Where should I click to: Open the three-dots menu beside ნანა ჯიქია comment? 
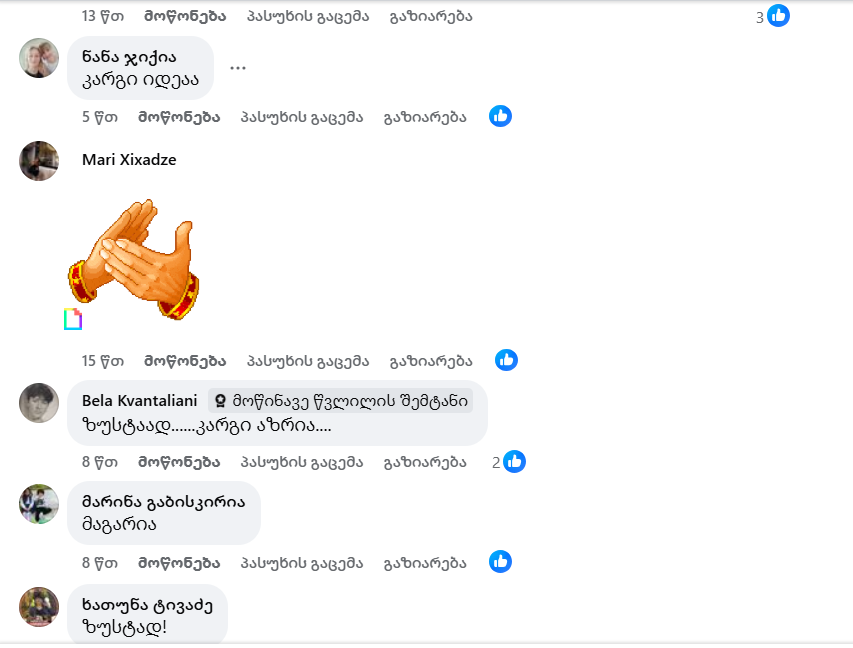238,68
